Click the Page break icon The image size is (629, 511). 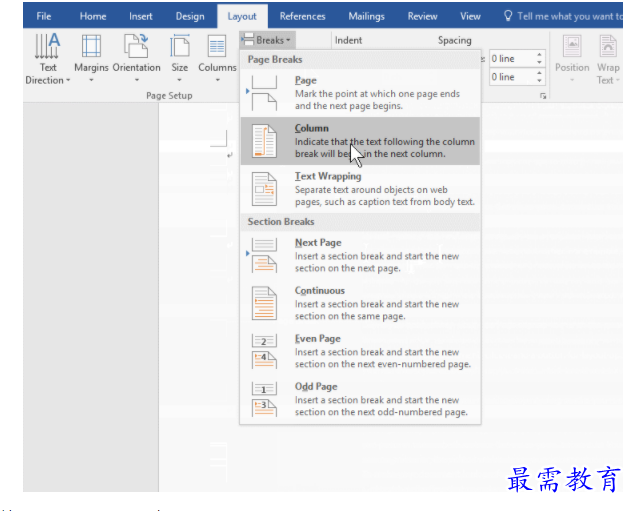(x=264, y=93)
